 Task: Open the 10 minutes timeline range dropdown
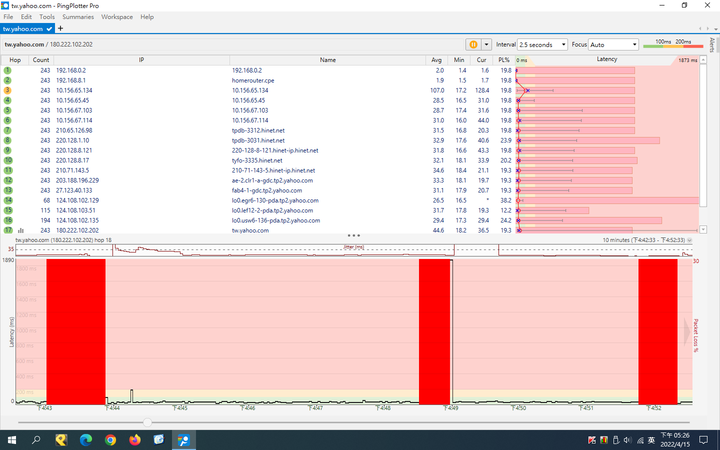tap(689, 240)
